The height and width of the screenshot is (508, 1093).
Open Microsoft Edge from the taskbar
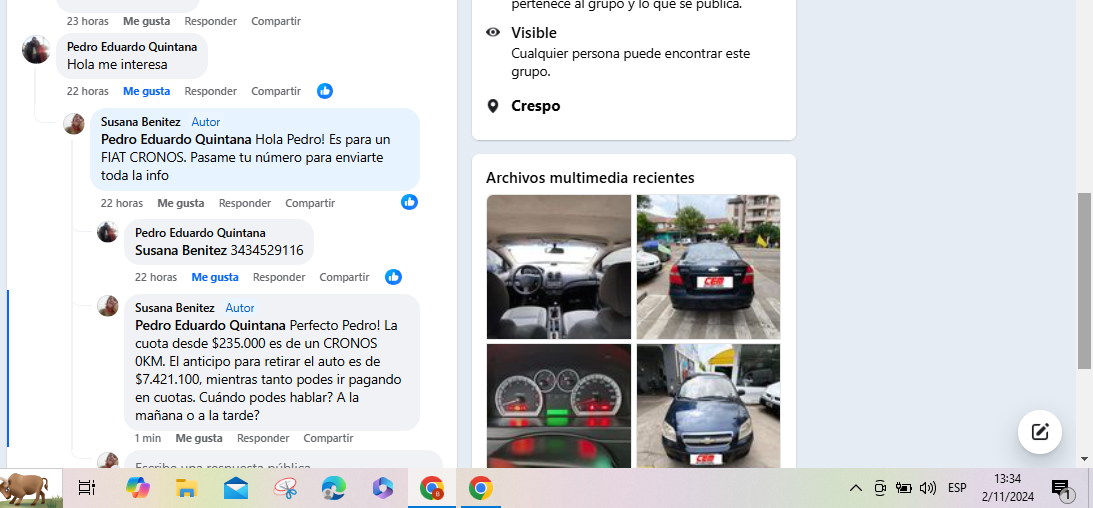[x=333, y=488]
